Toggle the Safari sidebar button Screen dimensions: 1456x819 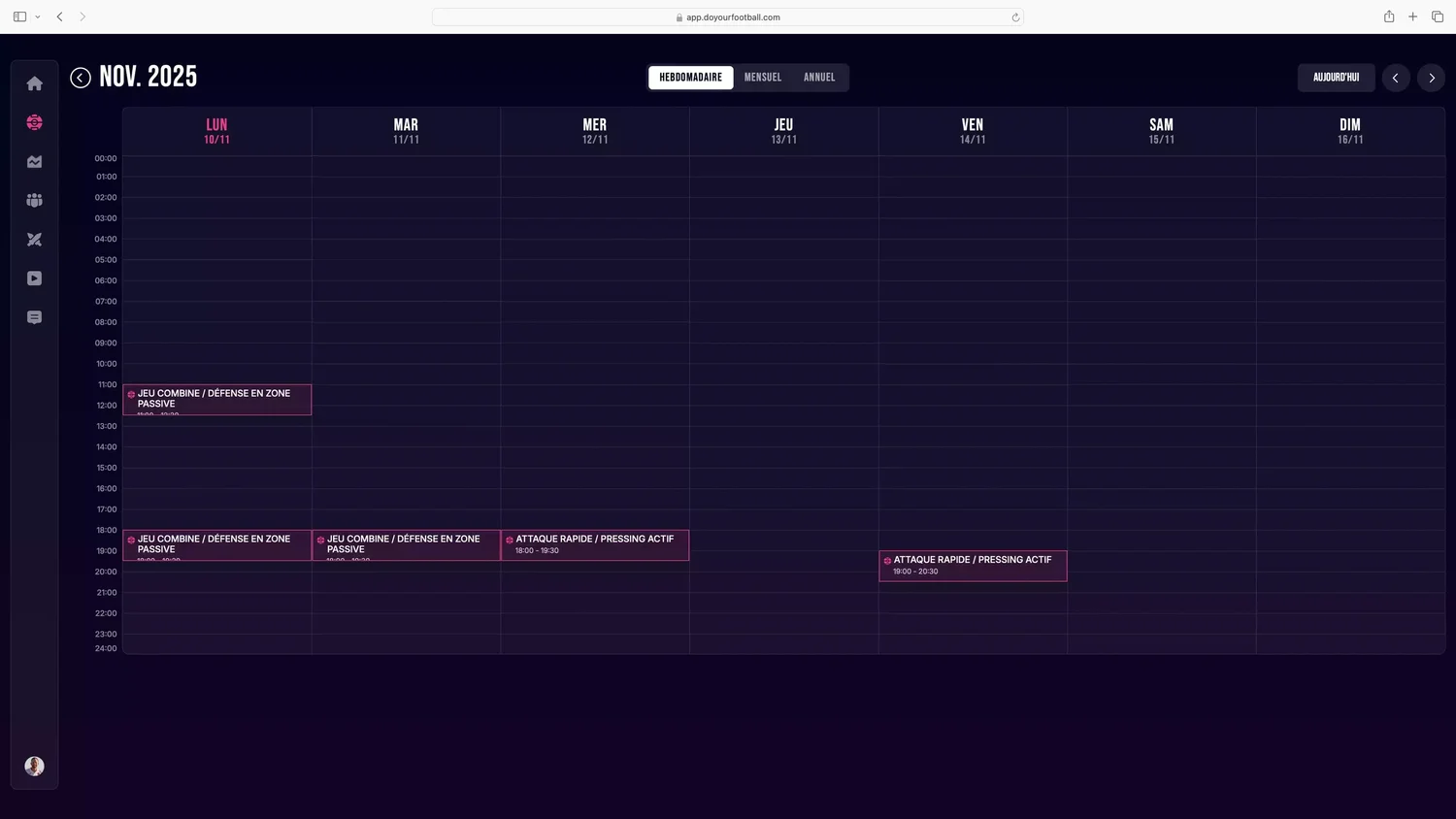click(19, 16)
